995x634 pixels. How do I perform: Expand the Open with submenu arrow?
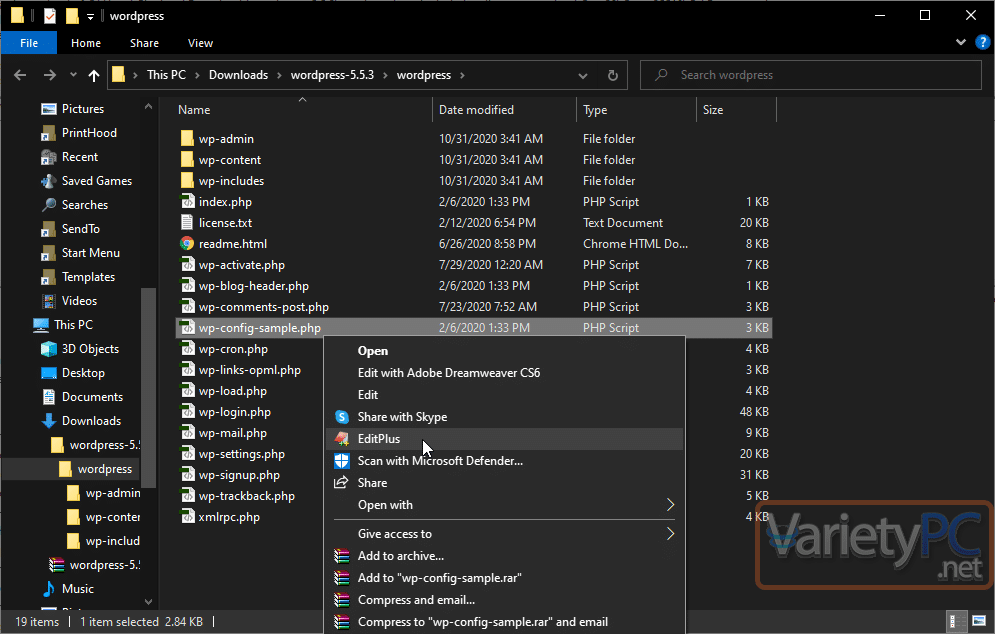coord(670,505)
